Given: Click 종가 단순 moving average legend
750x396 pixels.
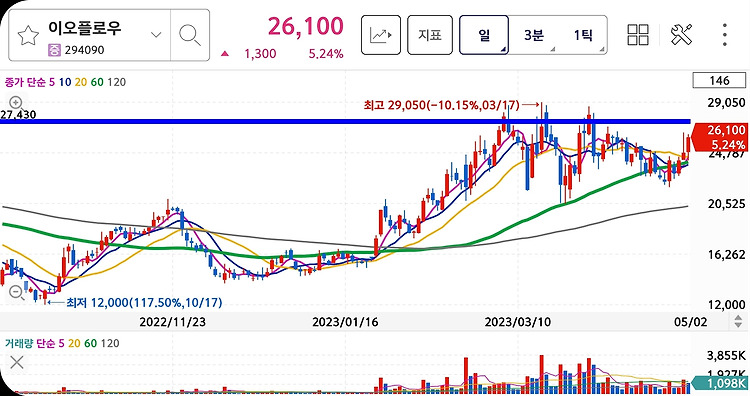Looking at the screenshot, I should click(x=25, y=82).
